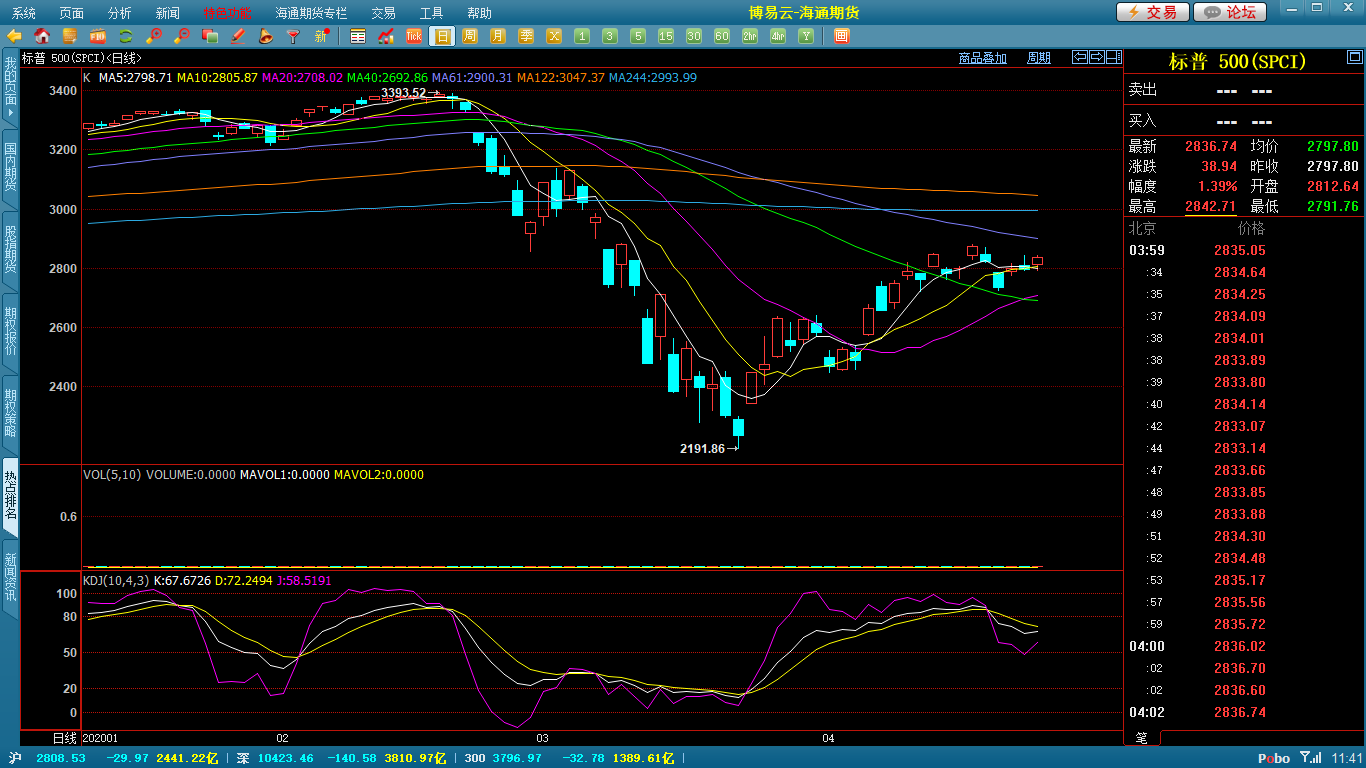1366x768 pixels.
Task: Open the 交易 menu
Action: tap(383, 13)
